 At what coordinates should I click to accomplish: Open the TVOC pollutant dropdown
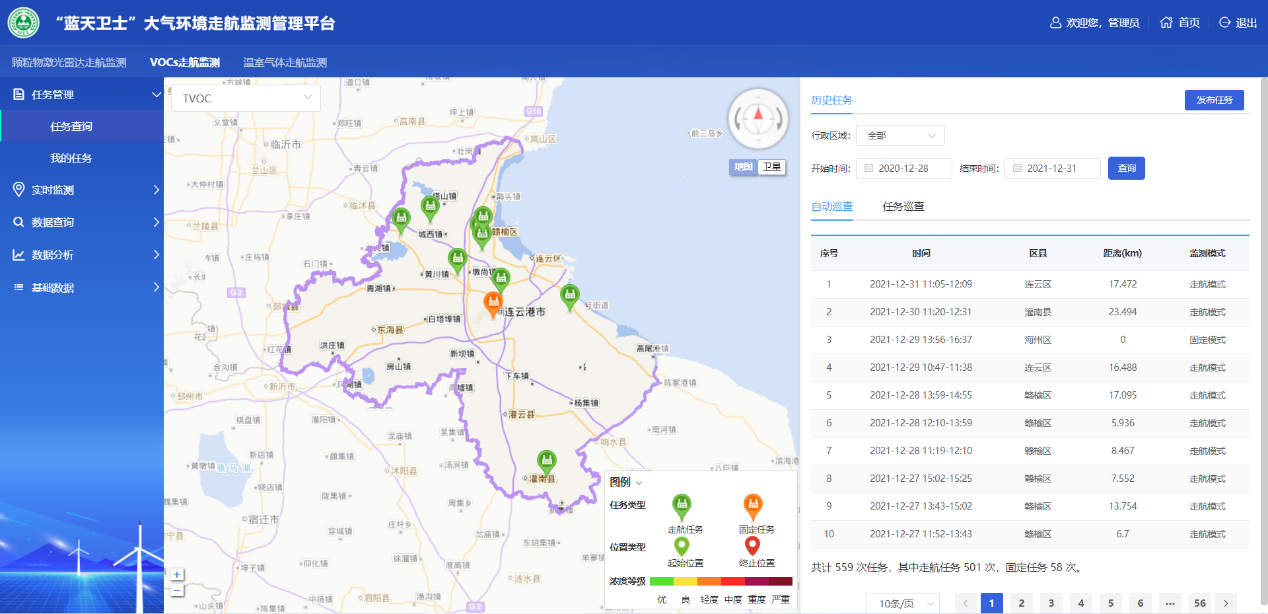(x=246, y=98)
